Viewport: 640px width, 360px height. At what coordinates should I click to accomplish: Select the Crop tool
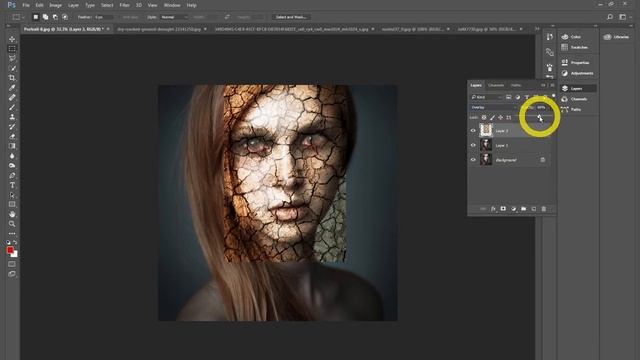pos(12,78)
